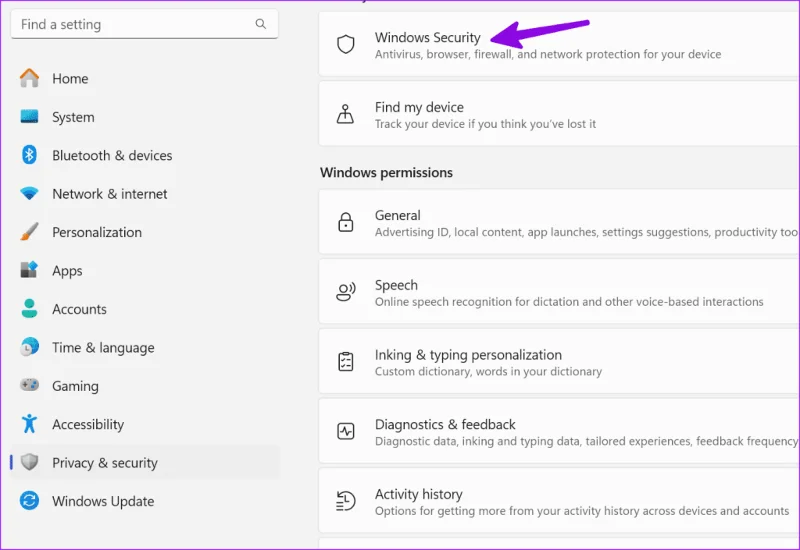Click 'Track your device' description text

(485, 124)
